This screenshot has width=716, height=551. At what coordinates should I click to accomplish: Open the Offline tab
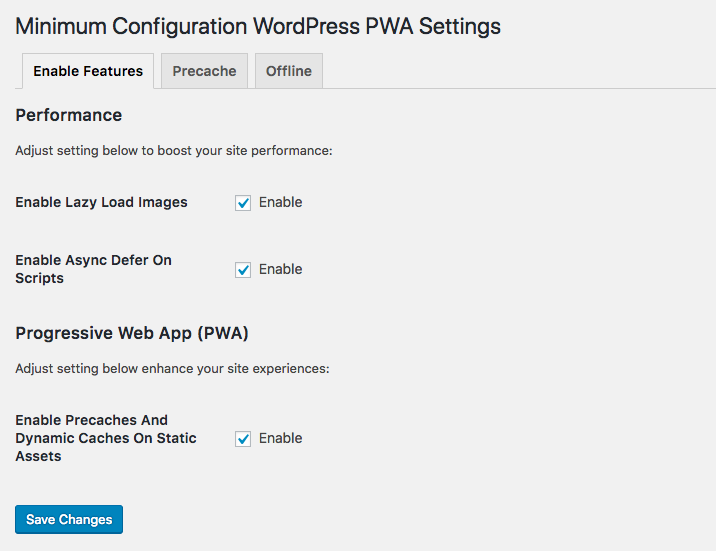point(289,71)
